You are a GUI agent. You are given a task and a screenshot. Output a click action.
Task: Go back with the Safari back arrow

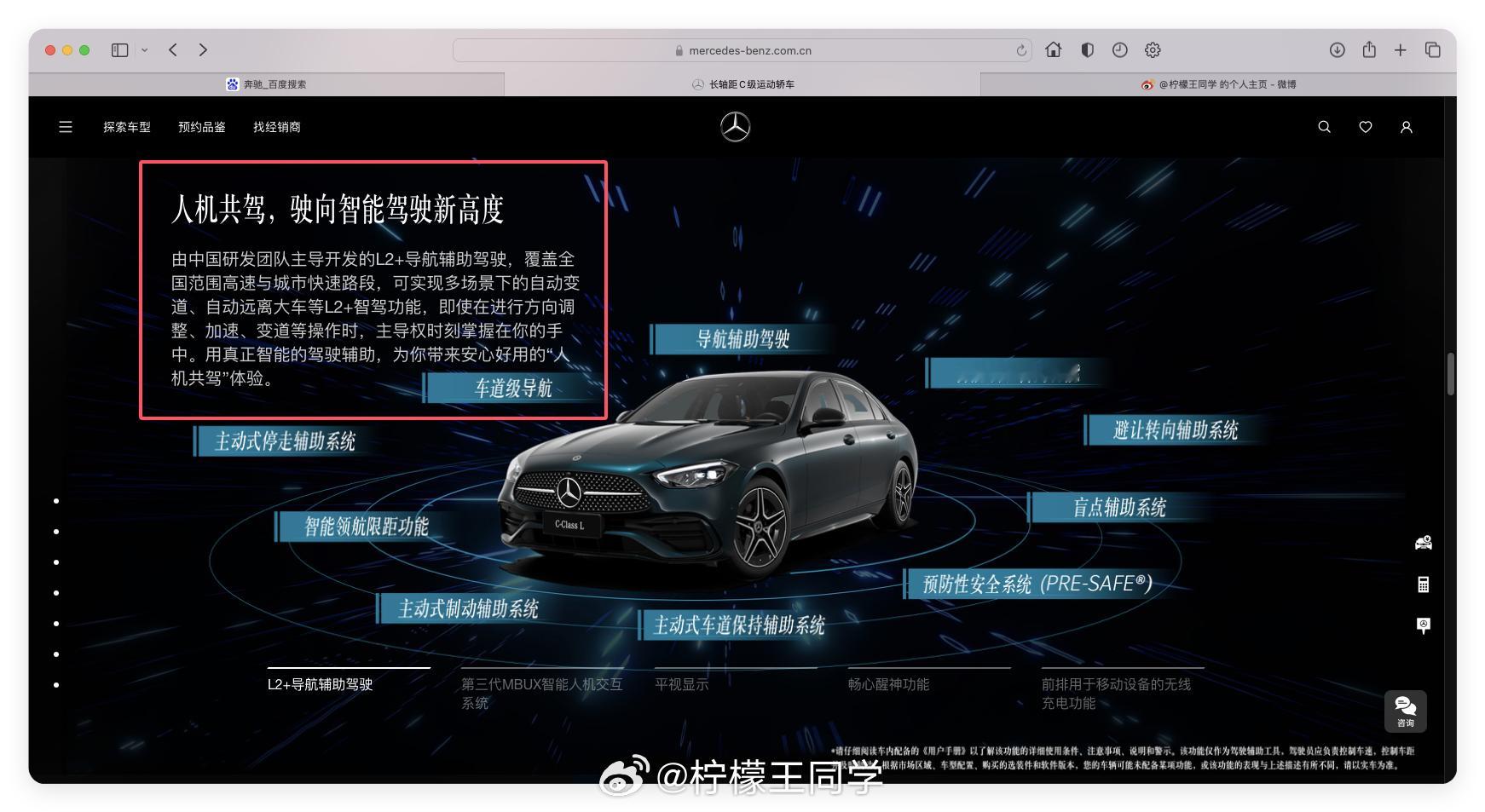point(173,50)
